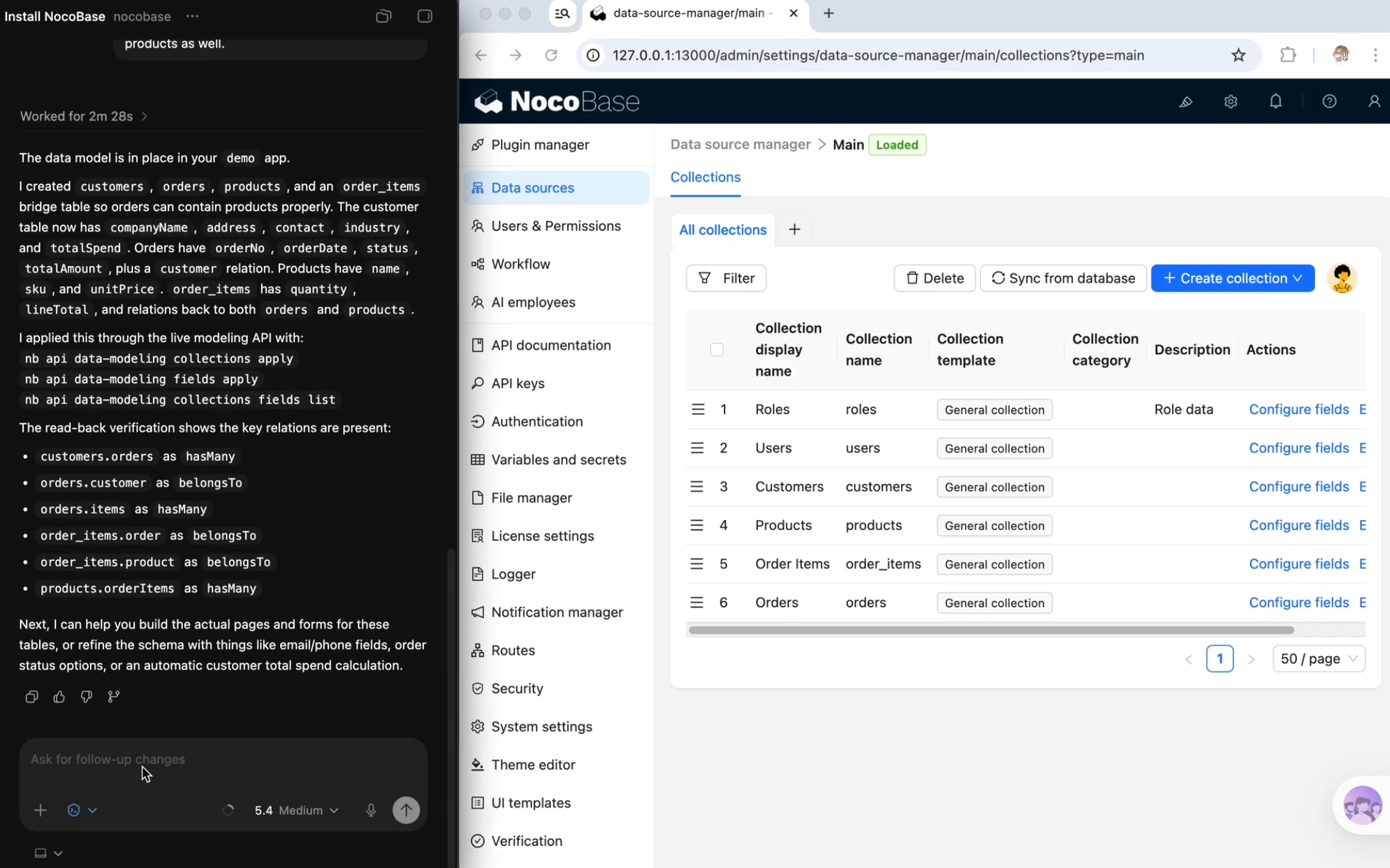Open the browser extensions puzzle icon

click(x=1287, y=55)
